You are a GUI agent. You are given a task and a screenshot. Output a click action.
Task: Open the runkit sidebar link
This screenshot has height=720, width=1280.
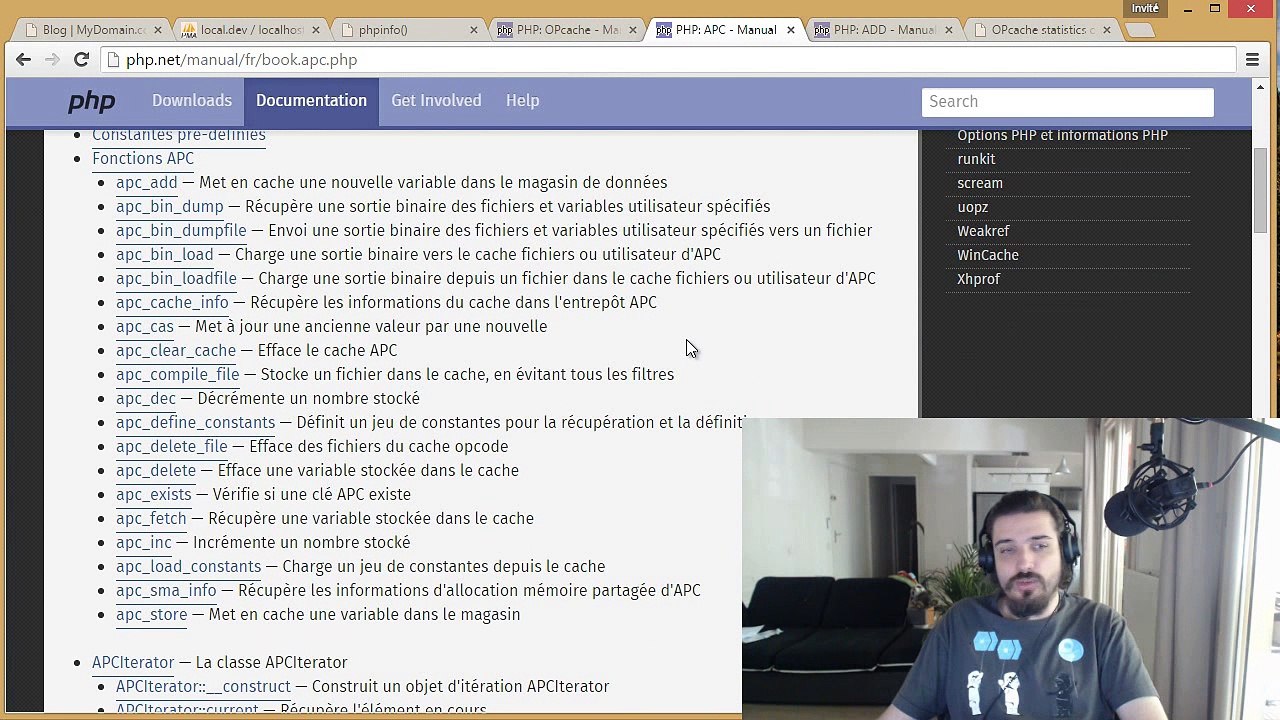(976, 159)
